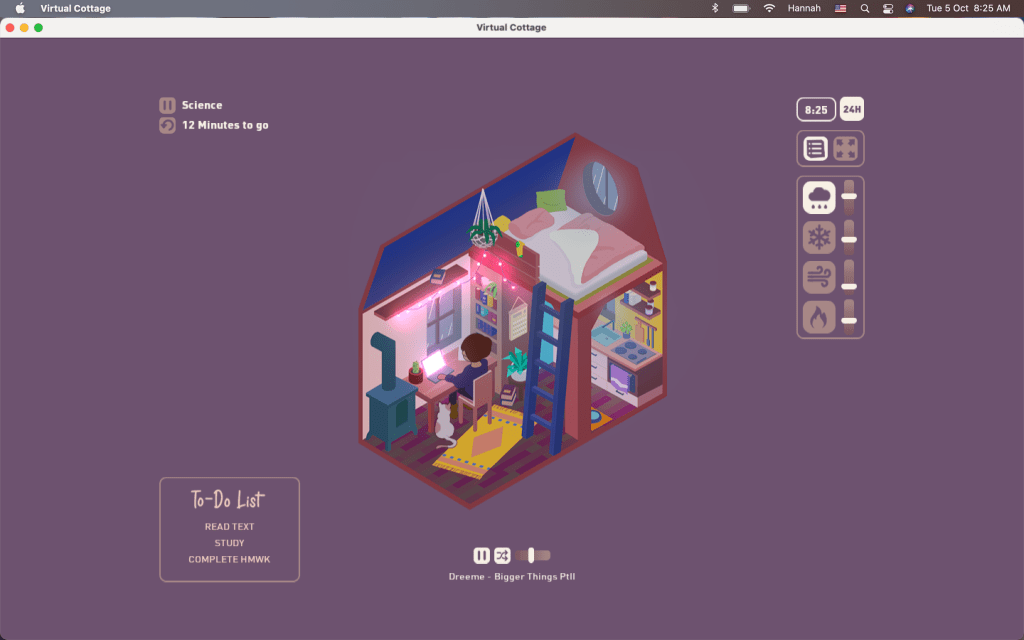Open Spotlight search in menu bar
This screenshot has width=1024, height=640.
click(x=865, y=8)
